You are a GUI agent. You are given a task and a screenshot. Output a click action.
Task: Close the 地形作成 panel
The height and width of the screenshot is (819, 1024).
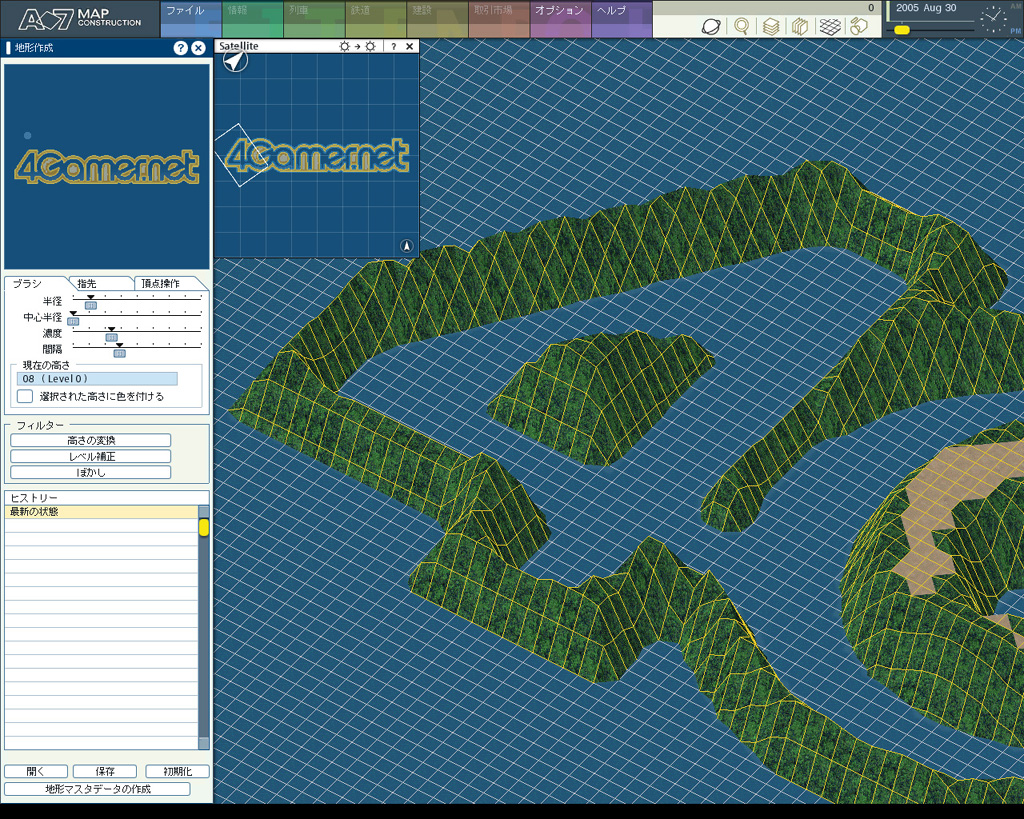[x=199, y=48]
